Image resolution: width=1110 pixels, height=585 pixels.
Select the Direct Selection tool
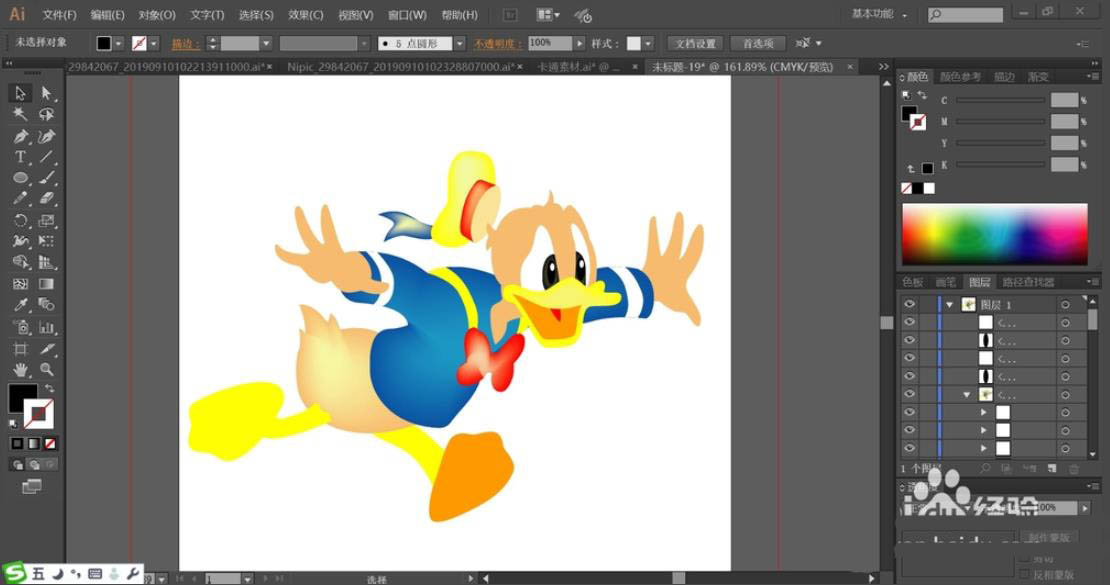coord(47,93)
